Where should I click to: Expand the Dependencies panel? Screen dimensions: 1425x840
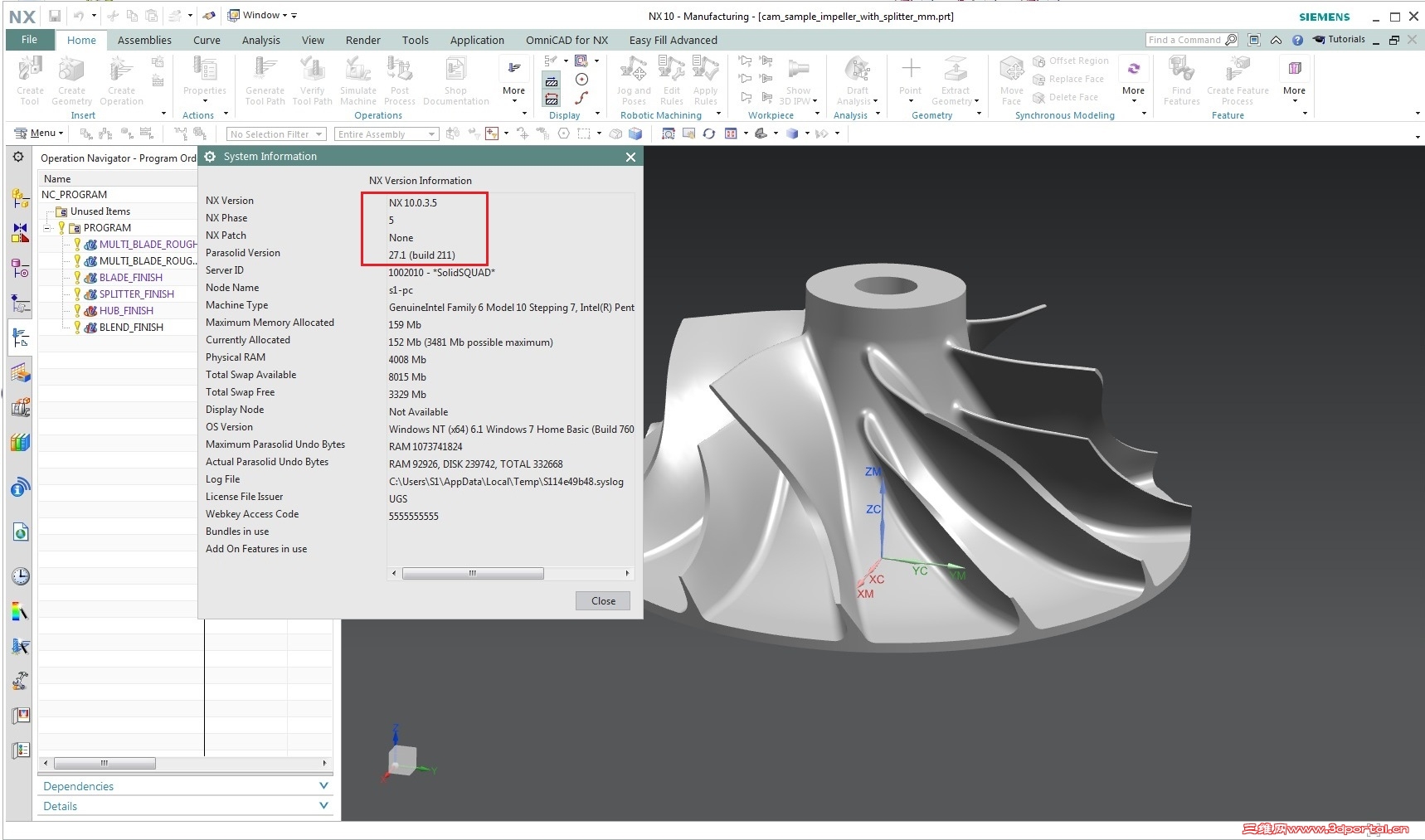click(x=185, y=786)
